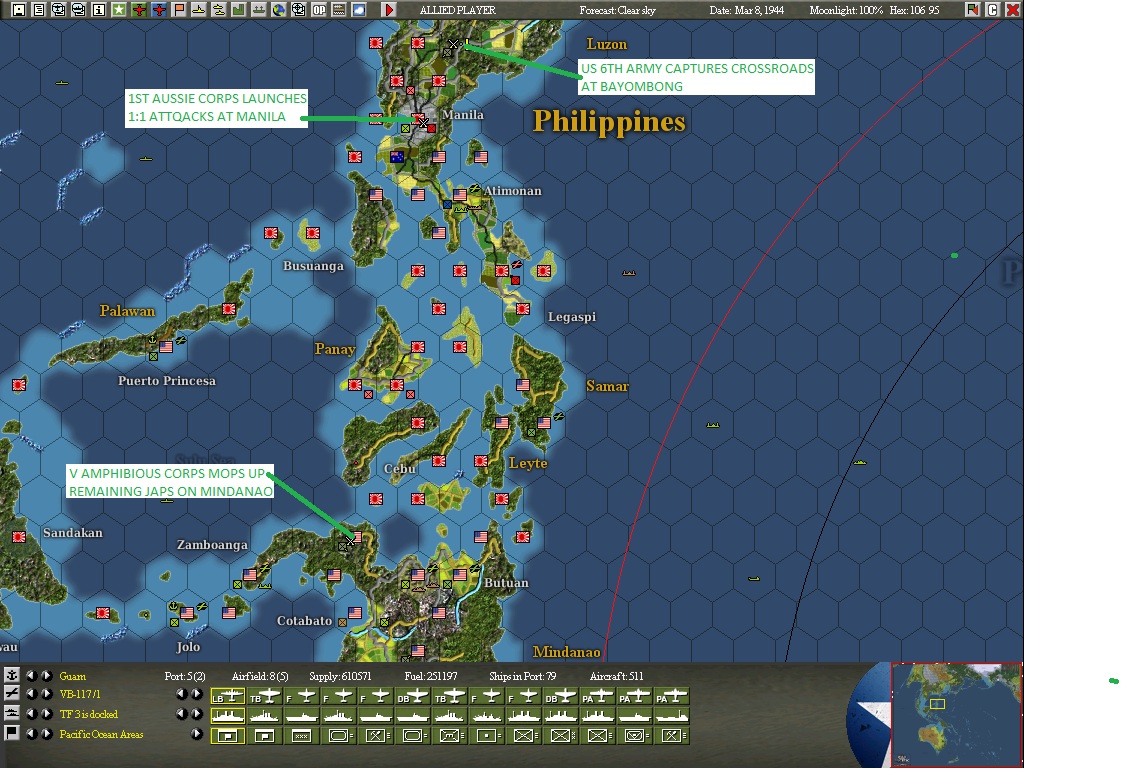Go to next air group after VB-117/1

click(x=46, y=693)
